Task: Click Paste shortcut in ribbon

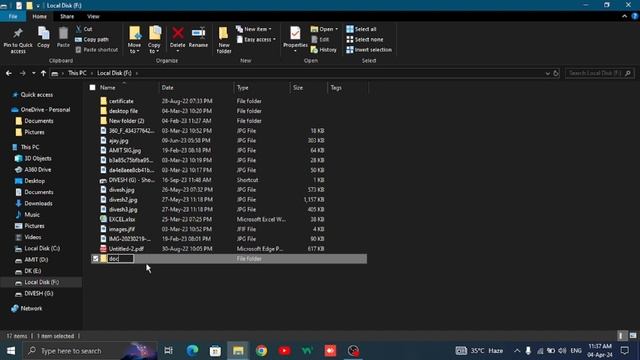Action: [97, 50]
